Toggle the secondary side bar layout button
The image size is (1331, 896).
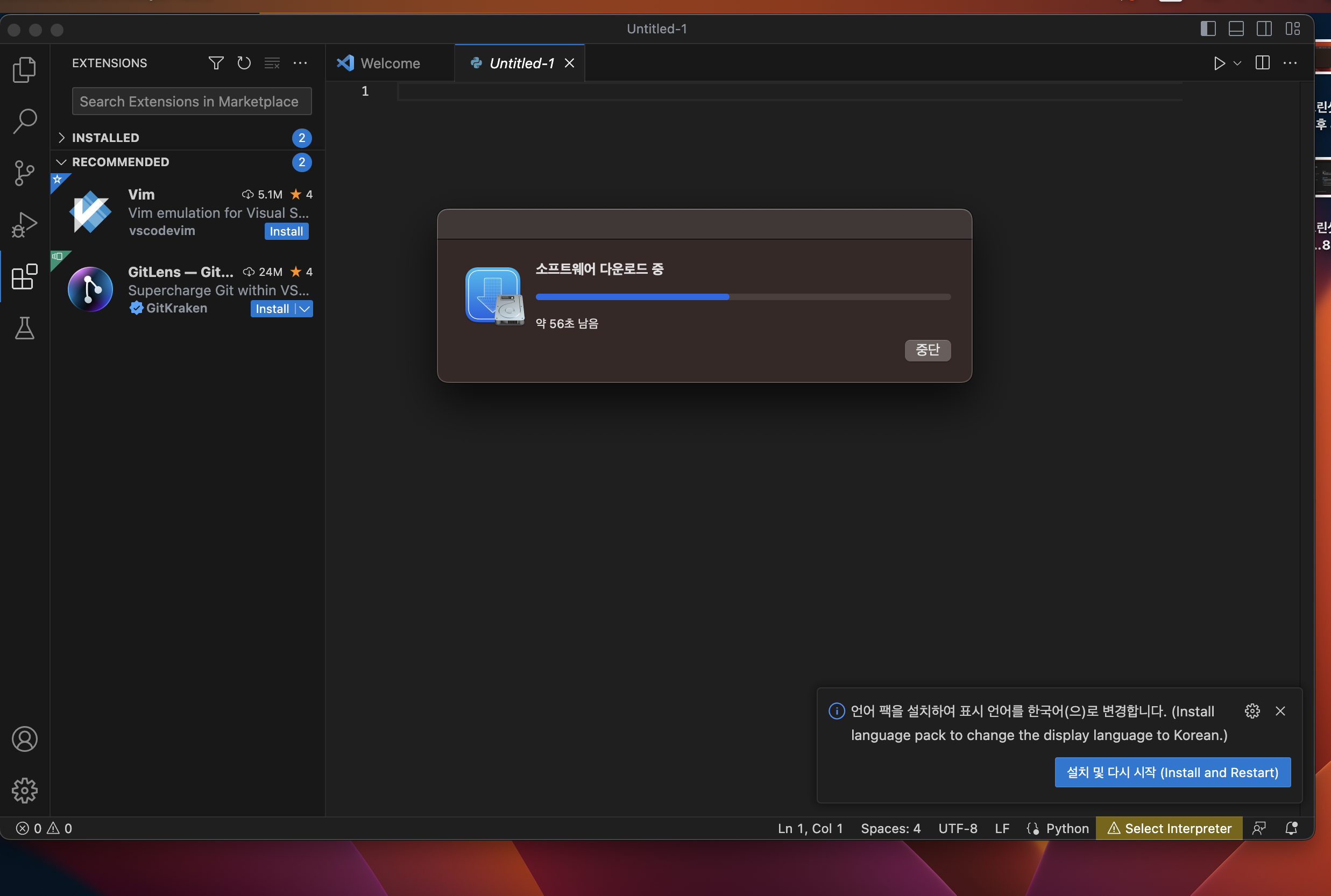(1264, 29)
